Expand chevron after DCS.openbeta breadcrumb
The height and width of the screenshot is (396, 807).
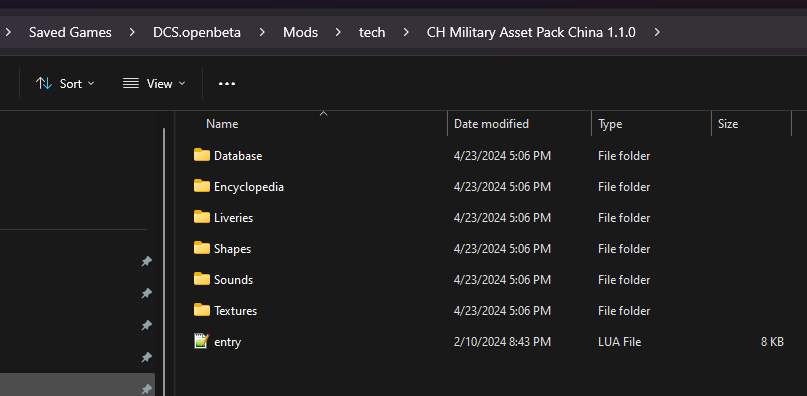point(262,32)
